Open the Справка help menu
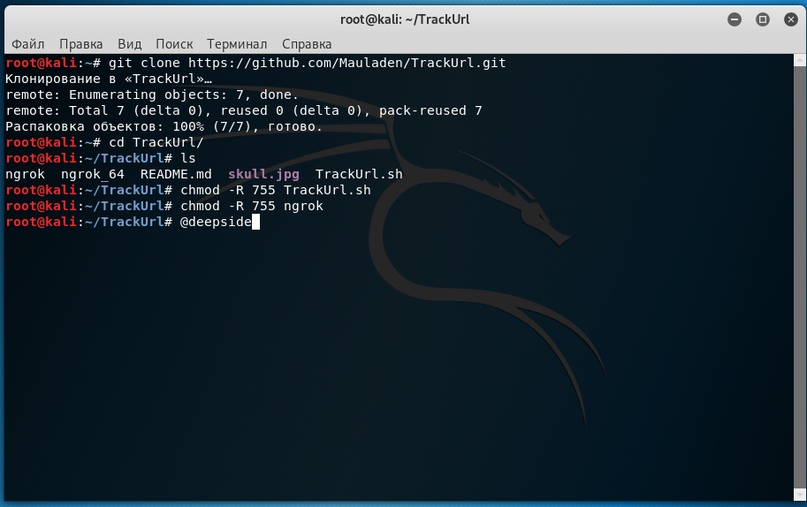Image resolution: width=807 pixels, height=507 pixels. [307, 44]
